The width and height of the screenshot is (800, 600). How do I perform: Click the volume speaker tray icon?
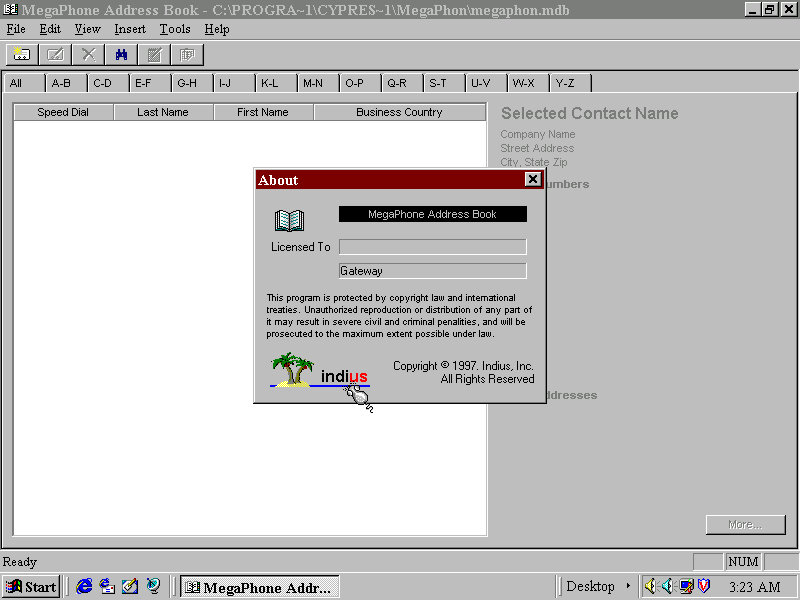pos(650,587)
